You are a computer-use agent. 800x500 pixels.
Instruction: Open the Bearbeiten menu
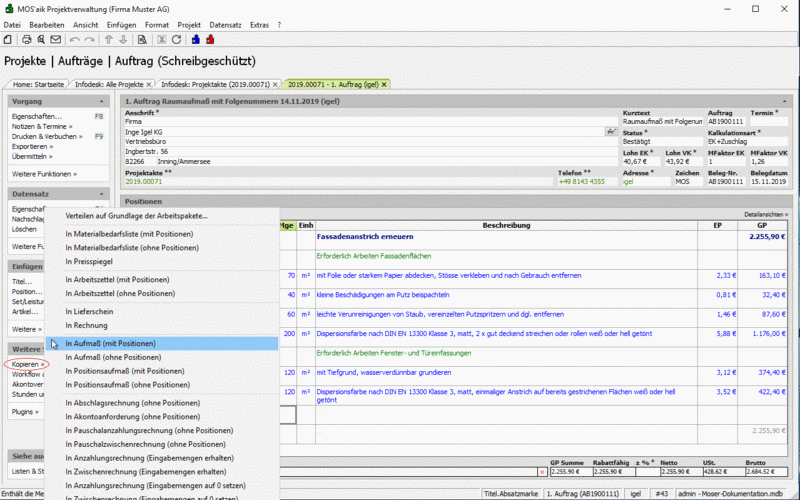coord(47,25)
